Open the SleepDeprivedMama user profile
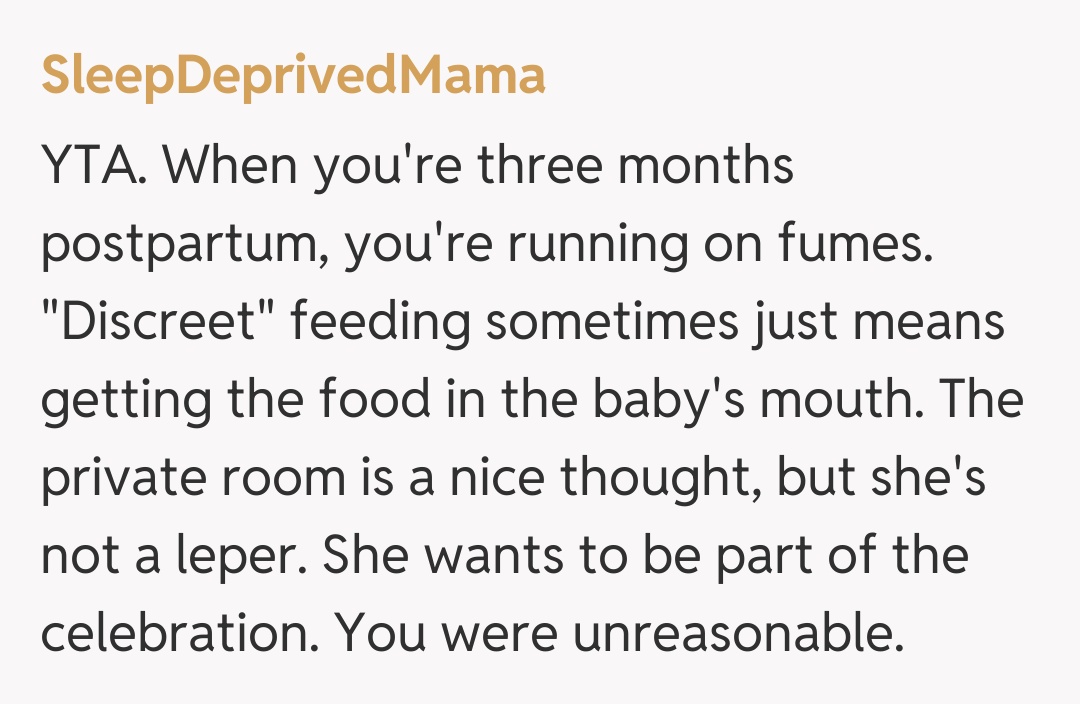Screen dimensions: 1080x704 click(293, 75)
